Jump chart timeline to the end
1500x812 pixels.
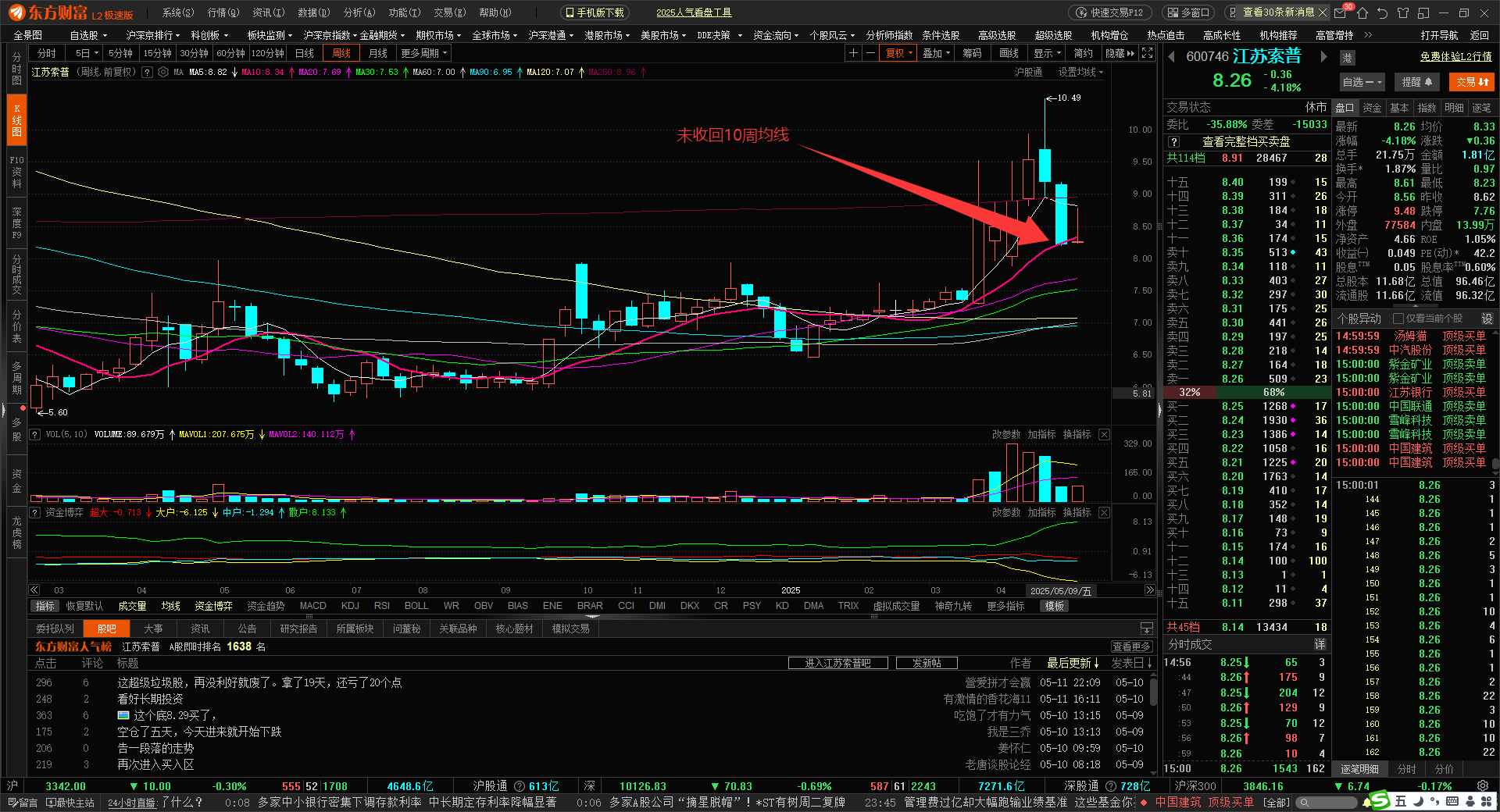pos(1150,590)
